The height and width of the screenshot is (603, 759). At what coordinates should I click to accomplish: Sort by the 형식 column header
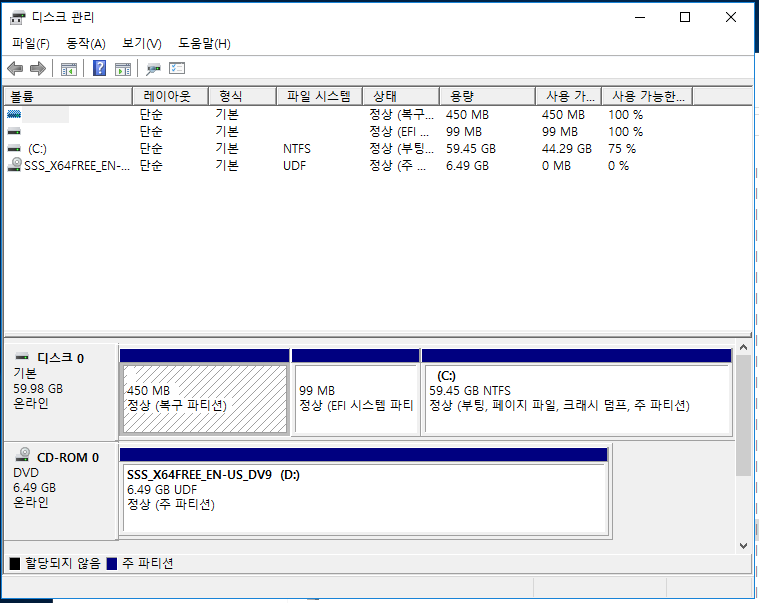(243, 96)
